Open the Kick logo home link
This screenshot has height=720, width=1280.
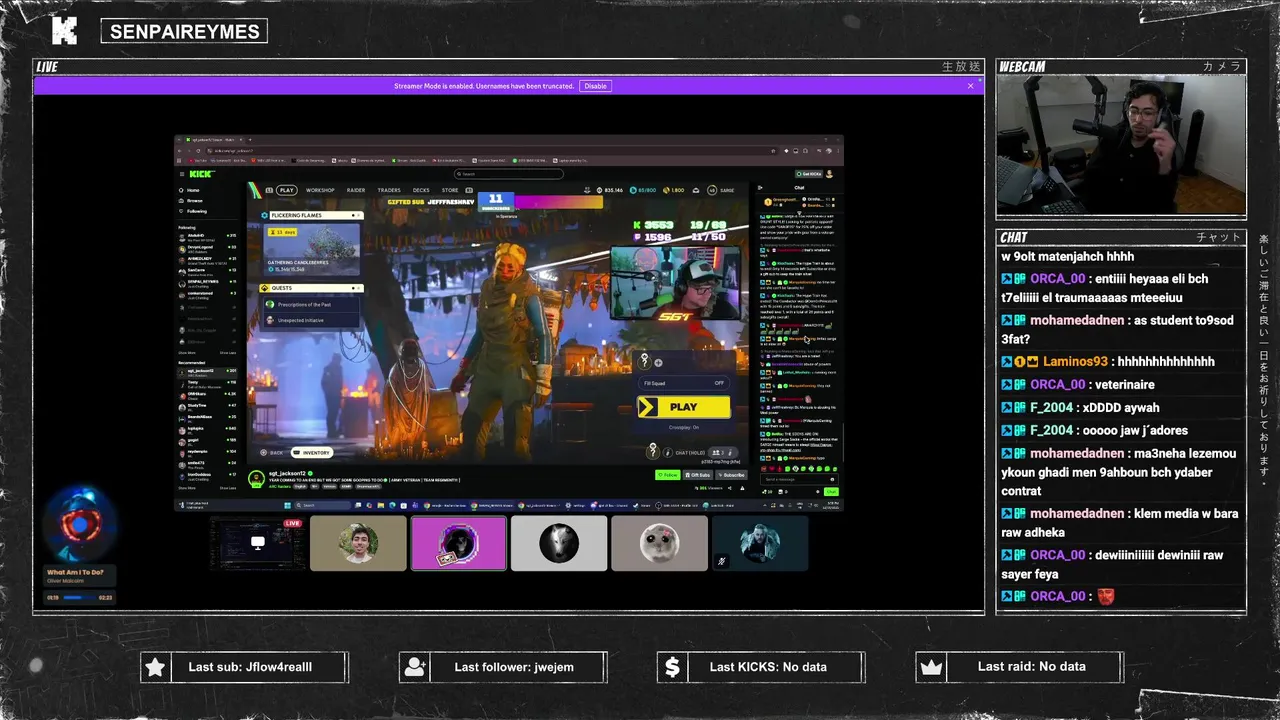pos(201,174)
